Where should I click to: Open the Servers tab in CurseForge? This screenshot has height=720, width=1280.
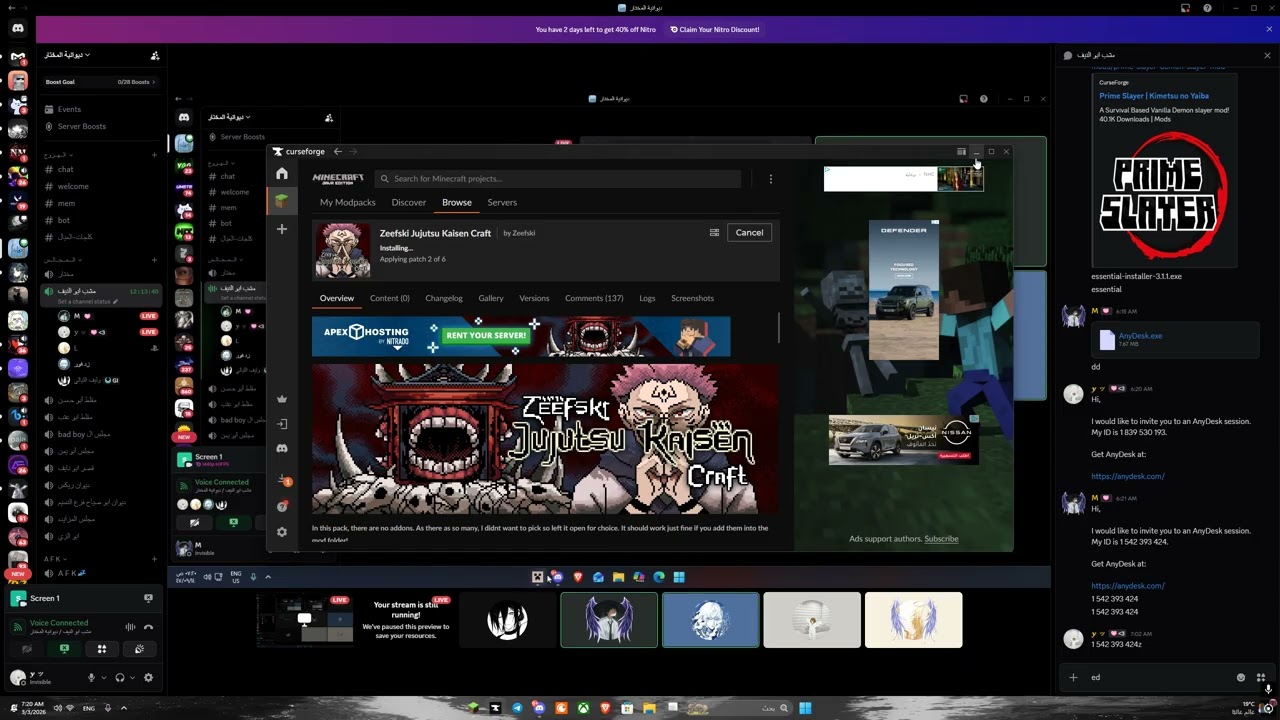502,202
